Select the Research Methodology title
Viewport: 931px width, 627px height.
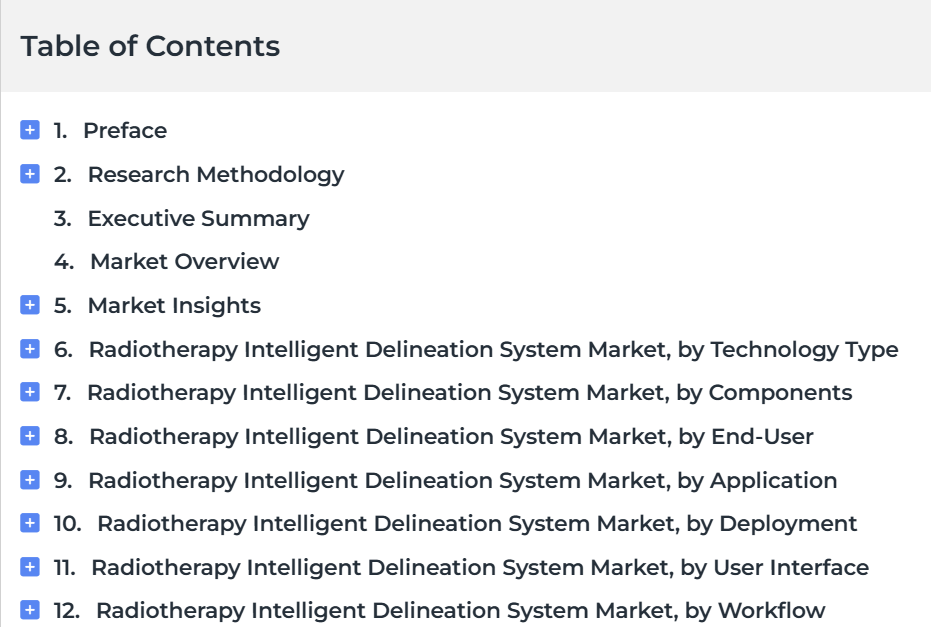pos(216,175)
